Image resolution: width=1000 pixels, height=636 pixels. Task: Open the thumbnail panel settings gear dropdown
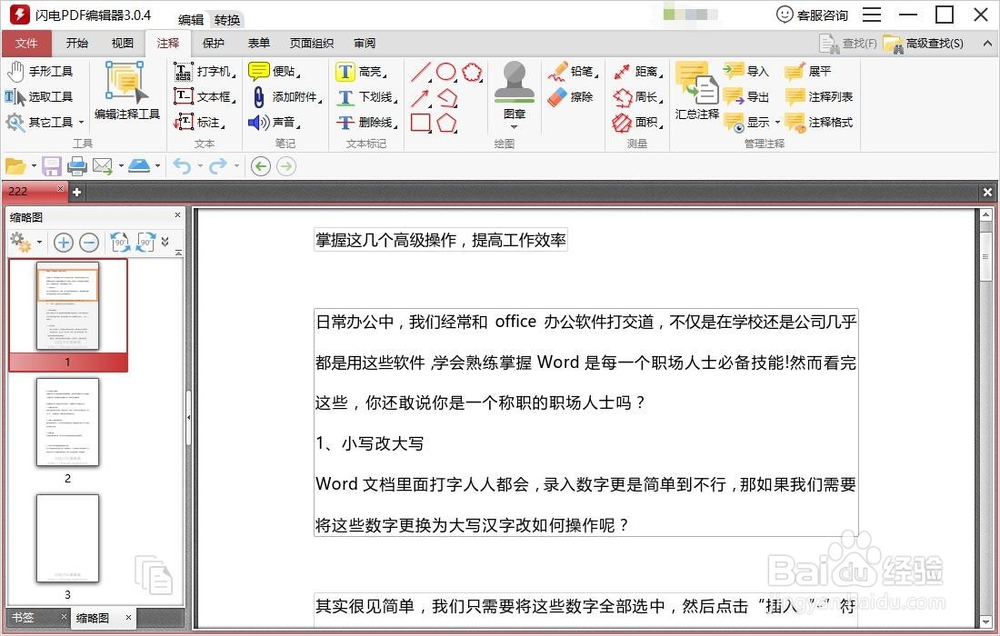25,242
